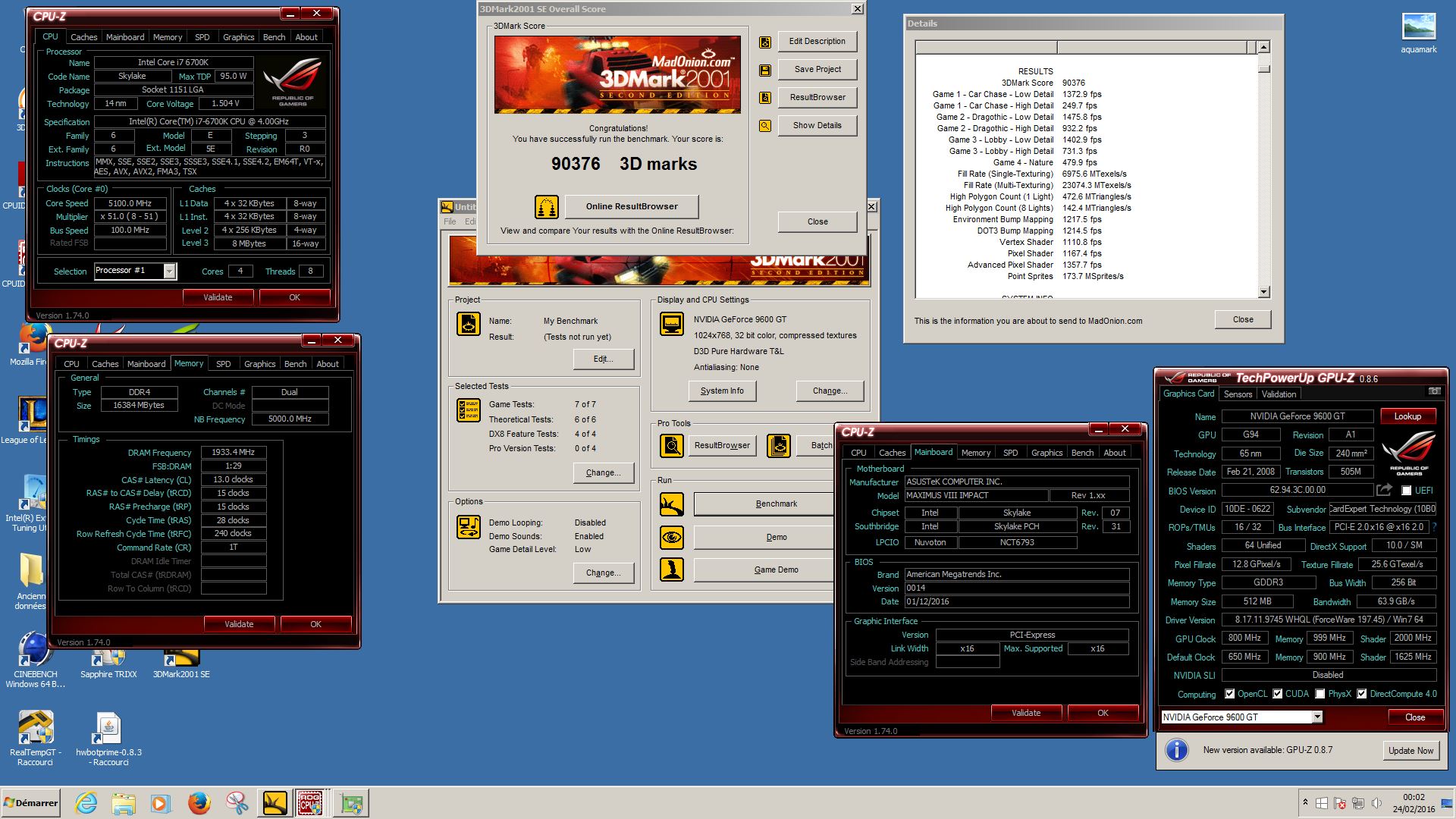Click the Display and CPU Settings monitor icon
The width and height of the screenshot is (1456, 819).
coord(672,324)
